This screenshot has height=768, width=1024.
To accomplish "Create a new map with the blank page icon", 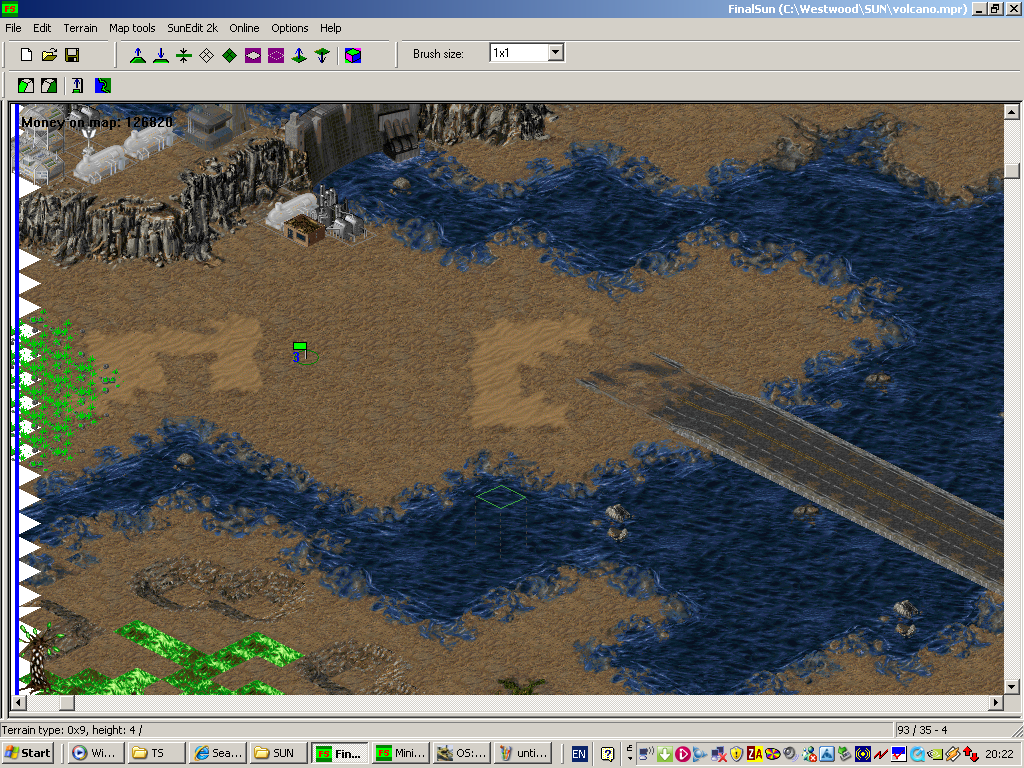I will 26,55.
